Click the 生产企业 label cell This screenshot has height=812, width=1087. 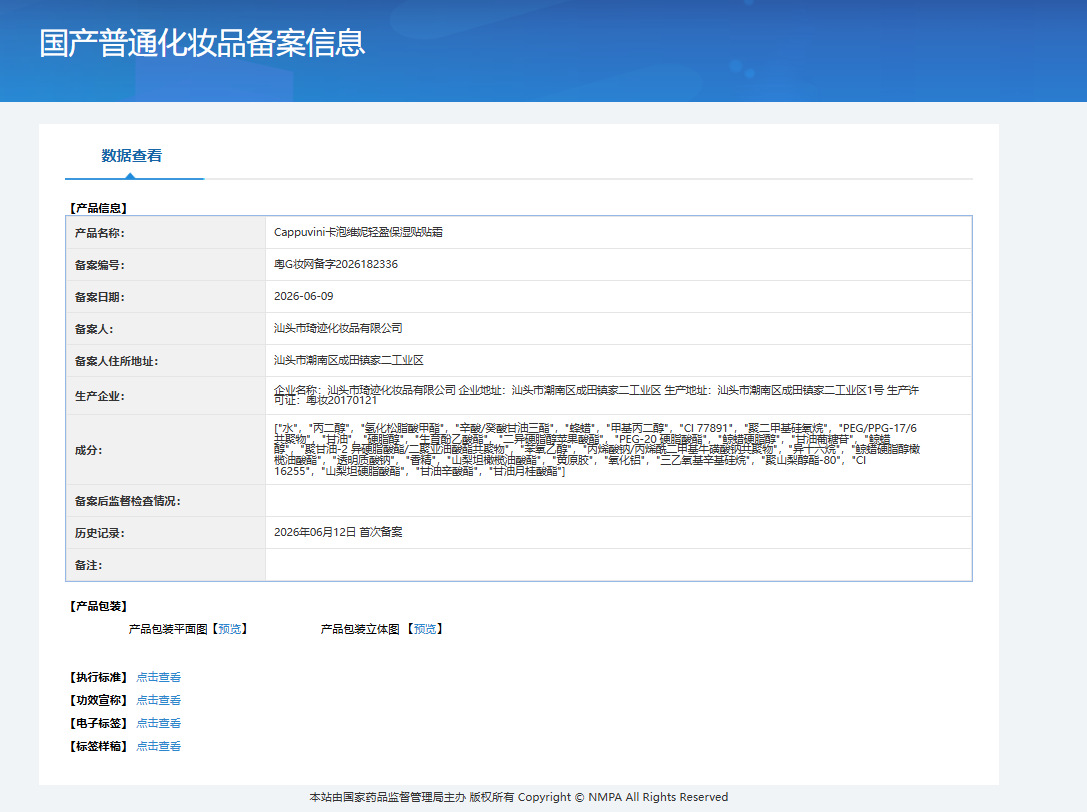pos(166,396)
